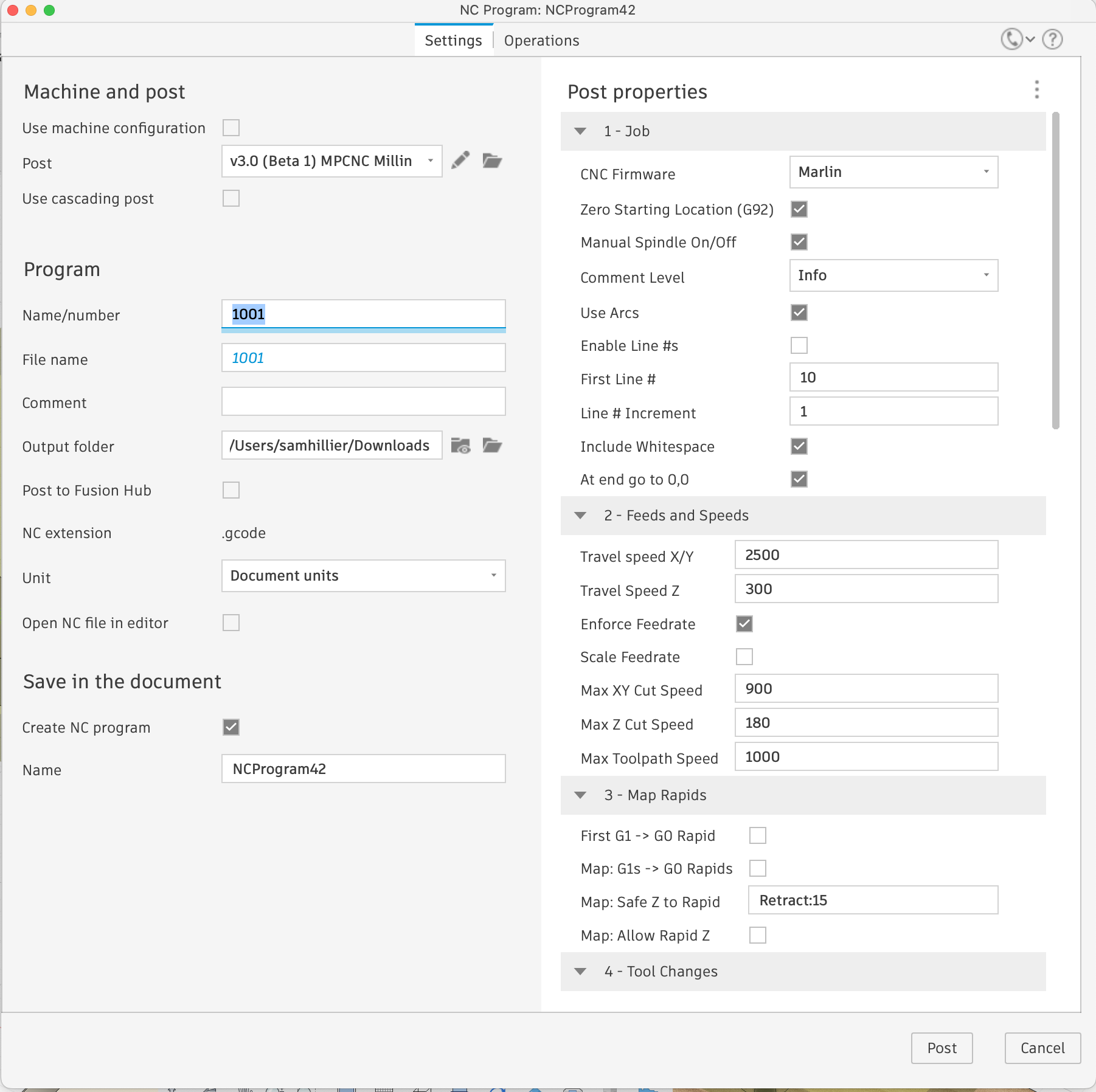Open the help question mark icon
Image resolution: width=1096 pixels, height=1092 pixels.
1052,40
